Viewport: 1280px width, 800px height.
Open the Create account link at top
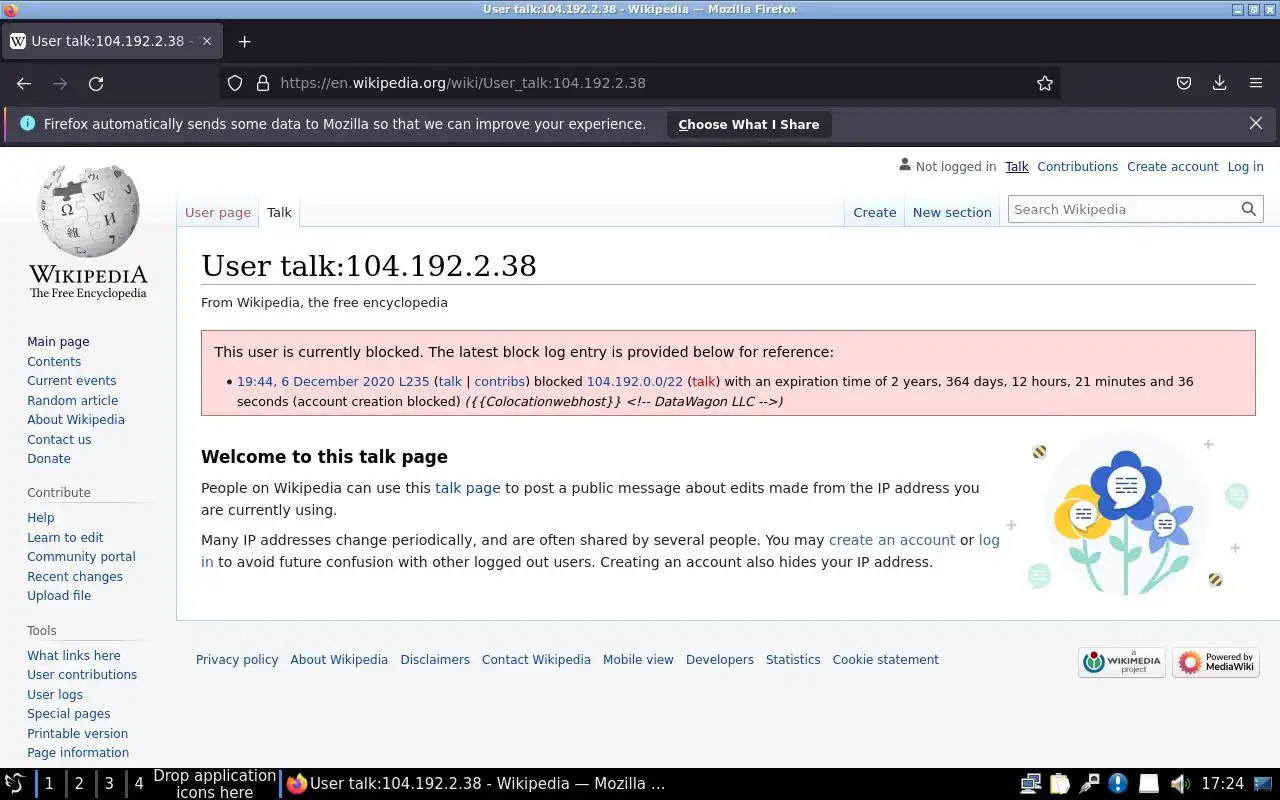pos(1172,166)
